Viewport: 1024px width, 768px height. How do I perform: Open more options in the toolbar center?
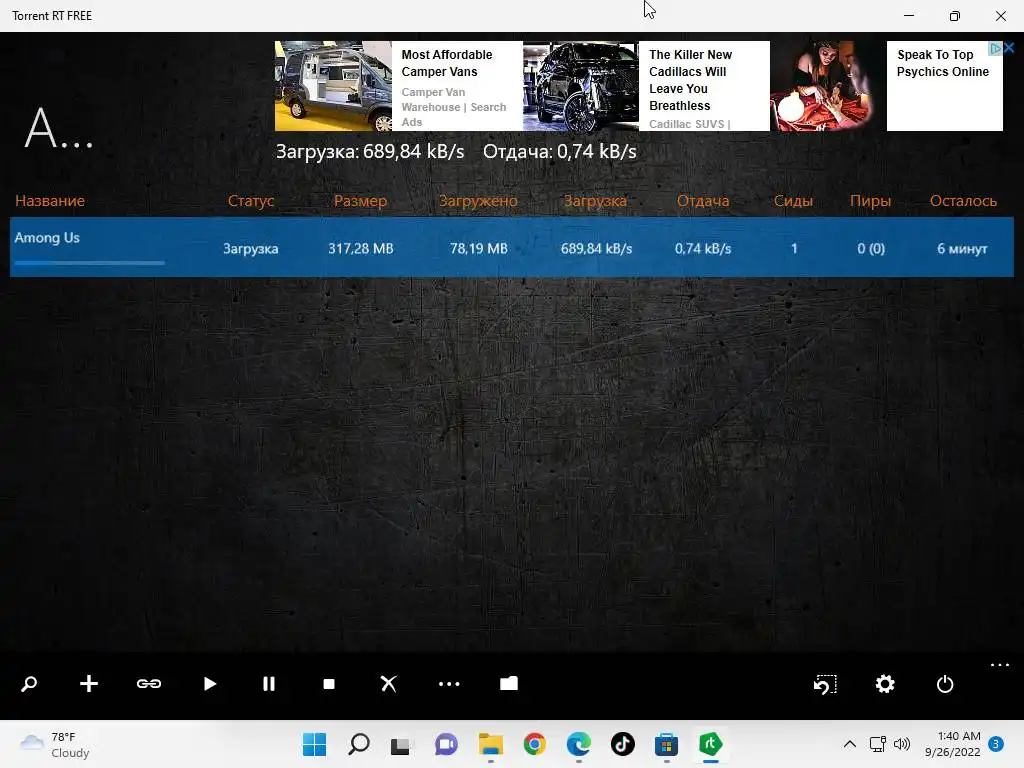click(x=449, y=684)
